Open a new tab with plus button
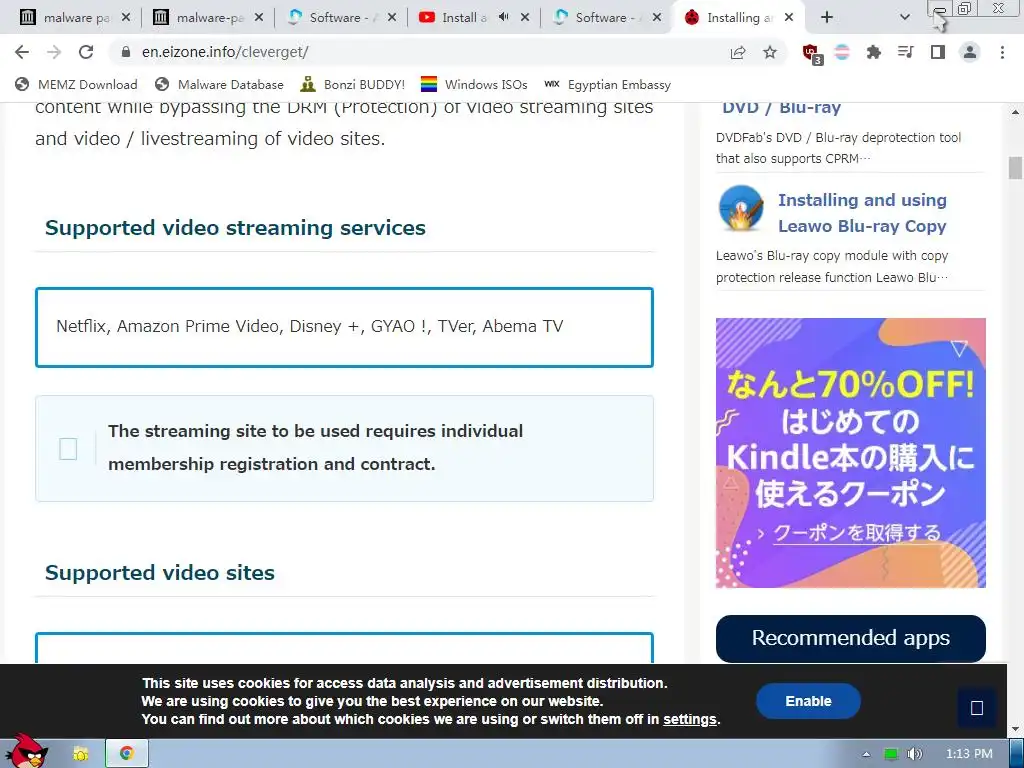The width and height of the screenshot is (1024, 768). click(x=827, y=18)
